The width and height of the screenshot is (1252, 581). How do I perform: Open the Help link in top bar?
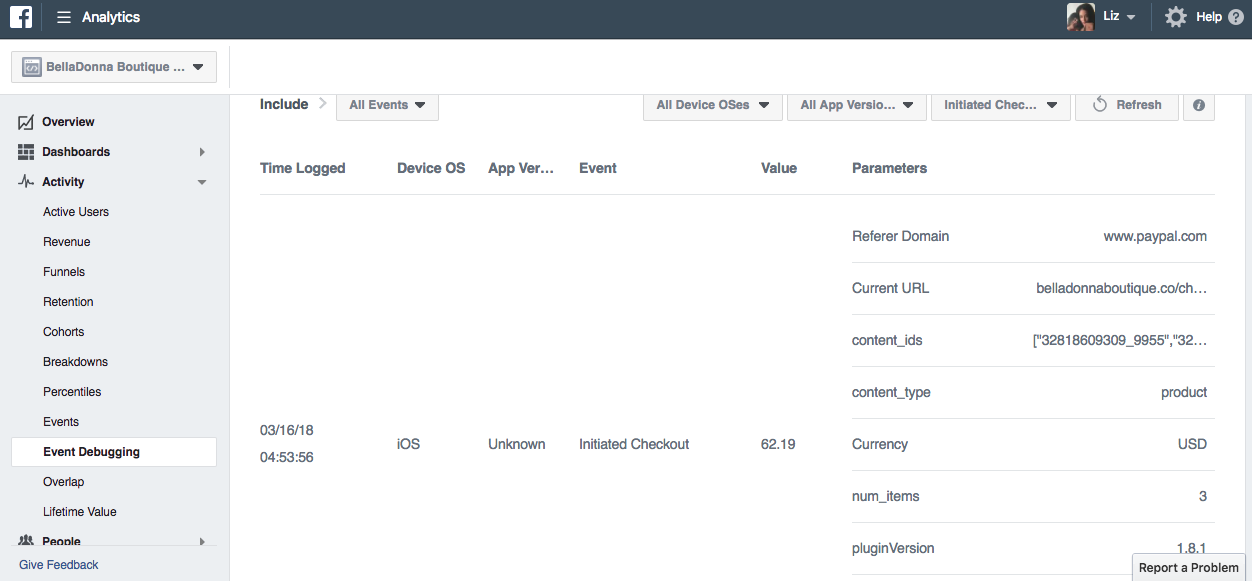coord(1209,17)
